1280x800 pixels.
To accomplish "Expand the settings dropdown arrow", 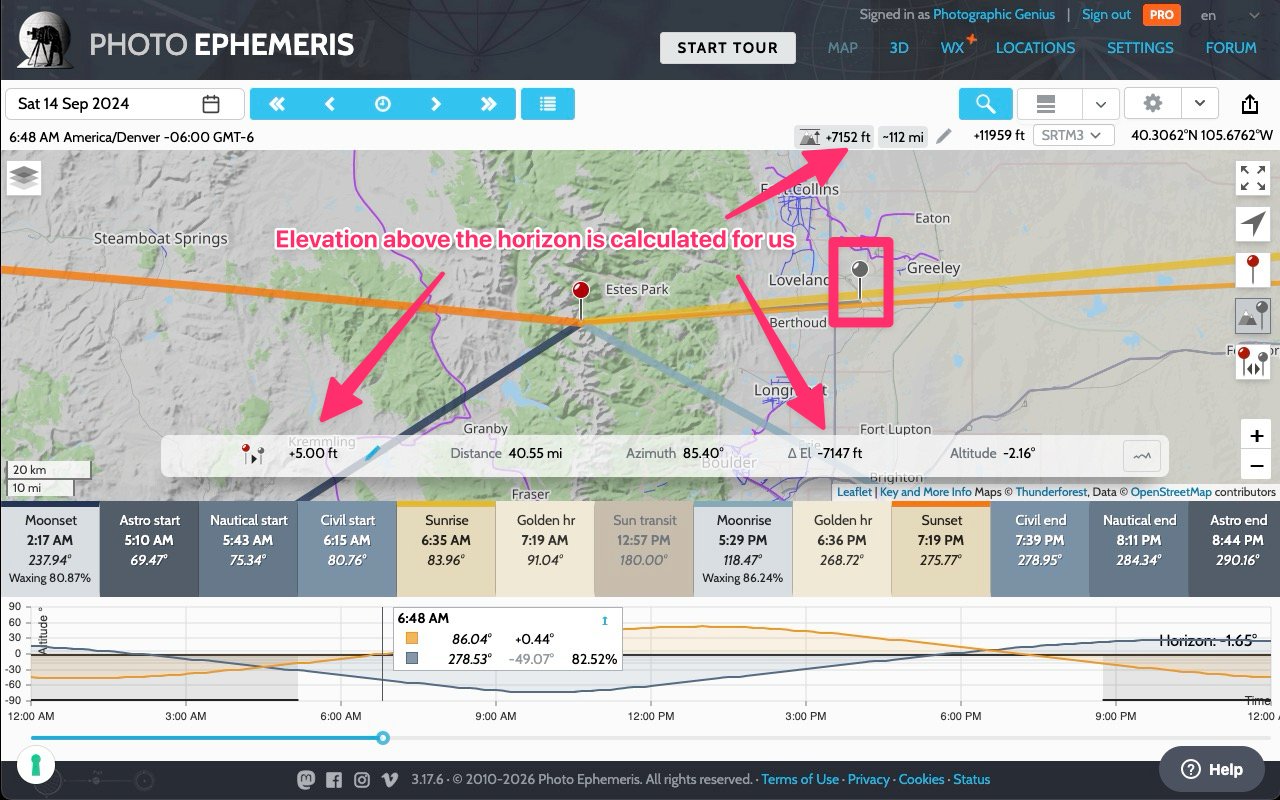I will click(x=1199, y=104).
